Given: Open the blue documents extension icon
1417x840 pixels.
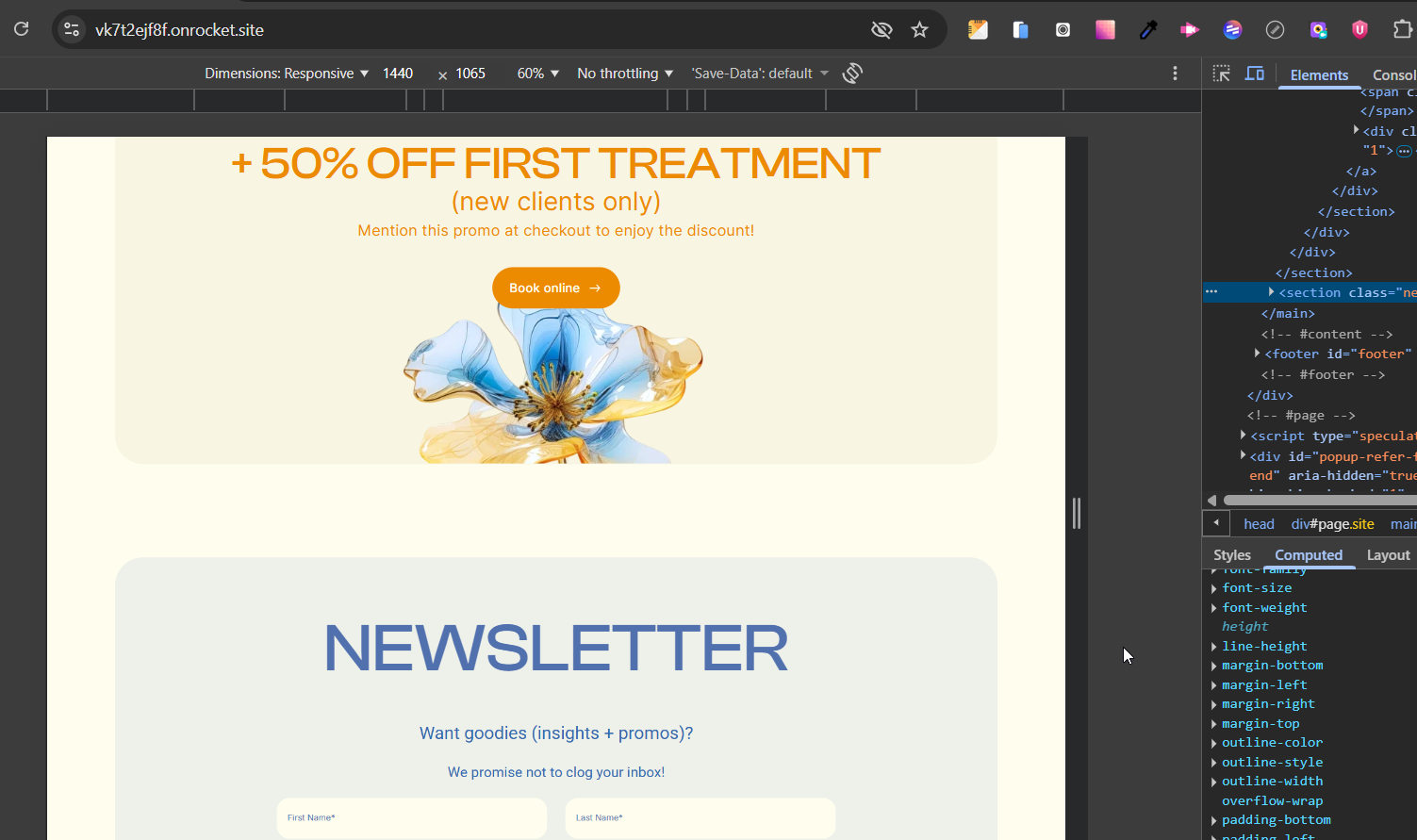Looking at the screenshot, I should click(1021, 30).
